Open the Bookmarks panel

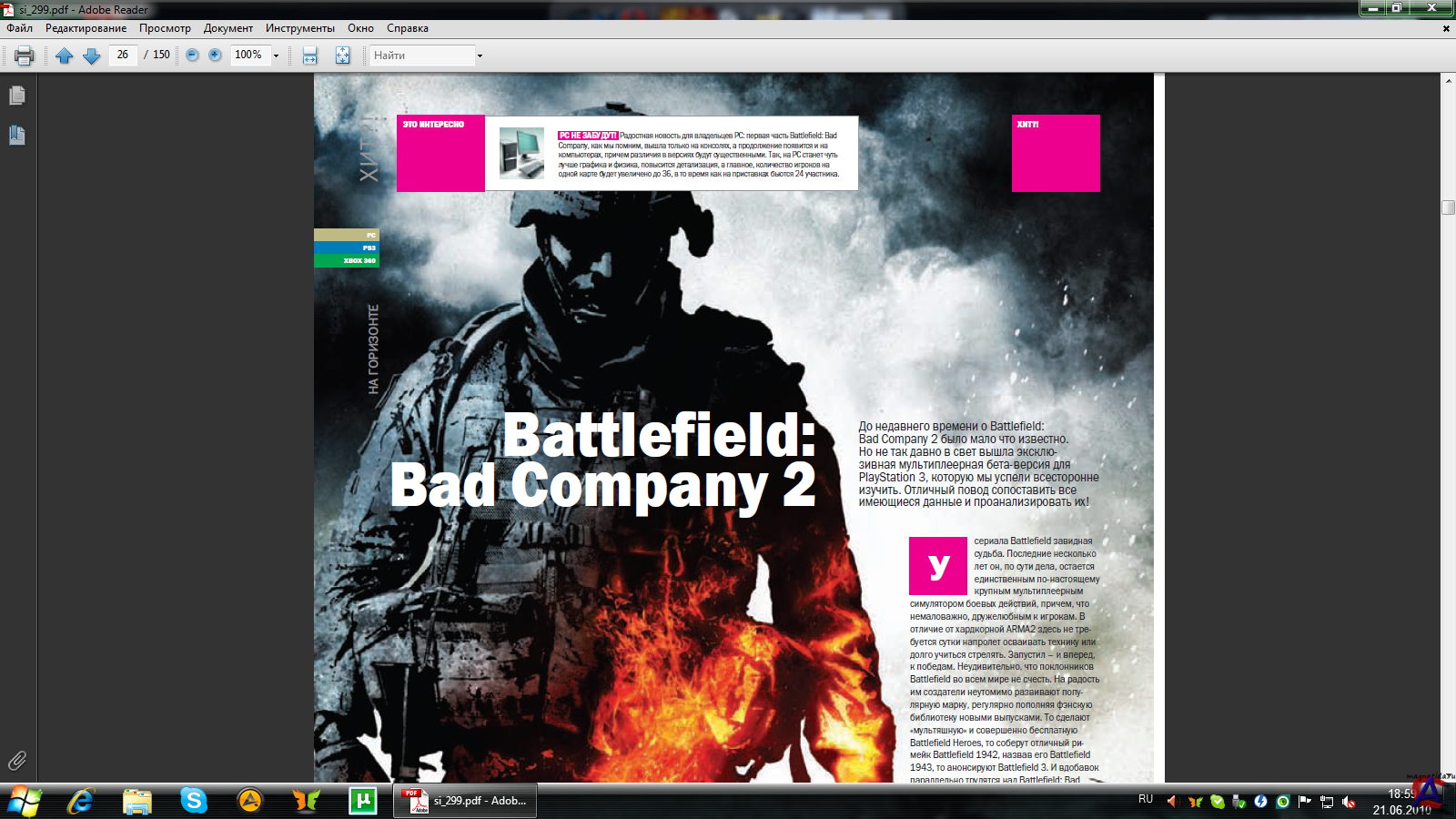(17, 136)
